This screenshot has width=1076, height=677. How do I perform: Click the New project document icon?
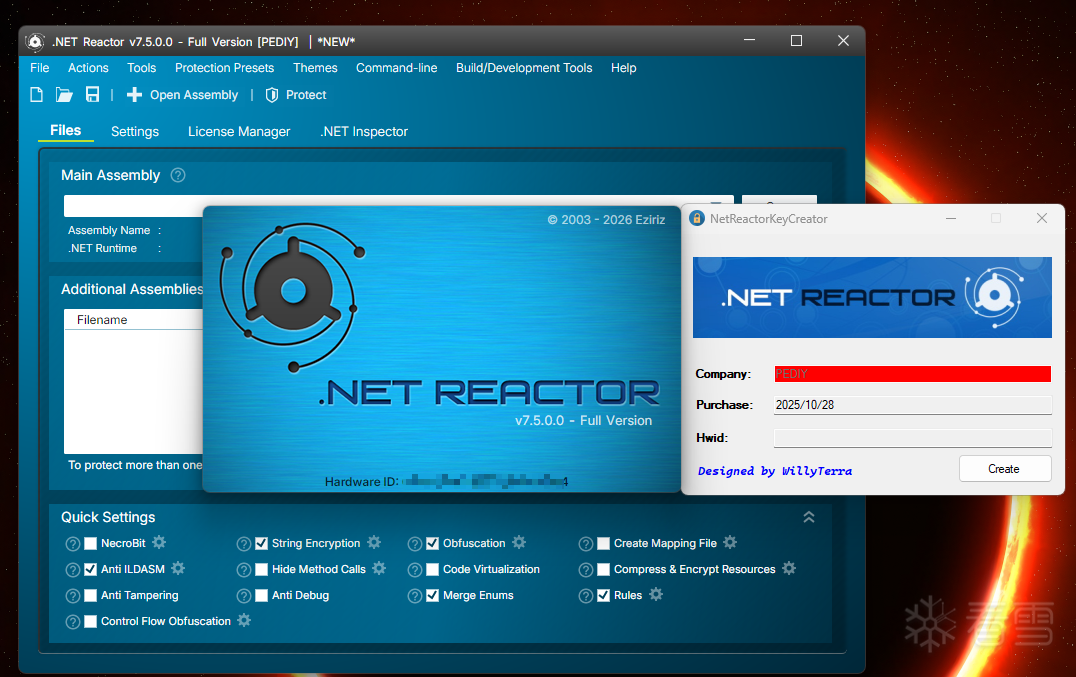click(x=36, y=94)
